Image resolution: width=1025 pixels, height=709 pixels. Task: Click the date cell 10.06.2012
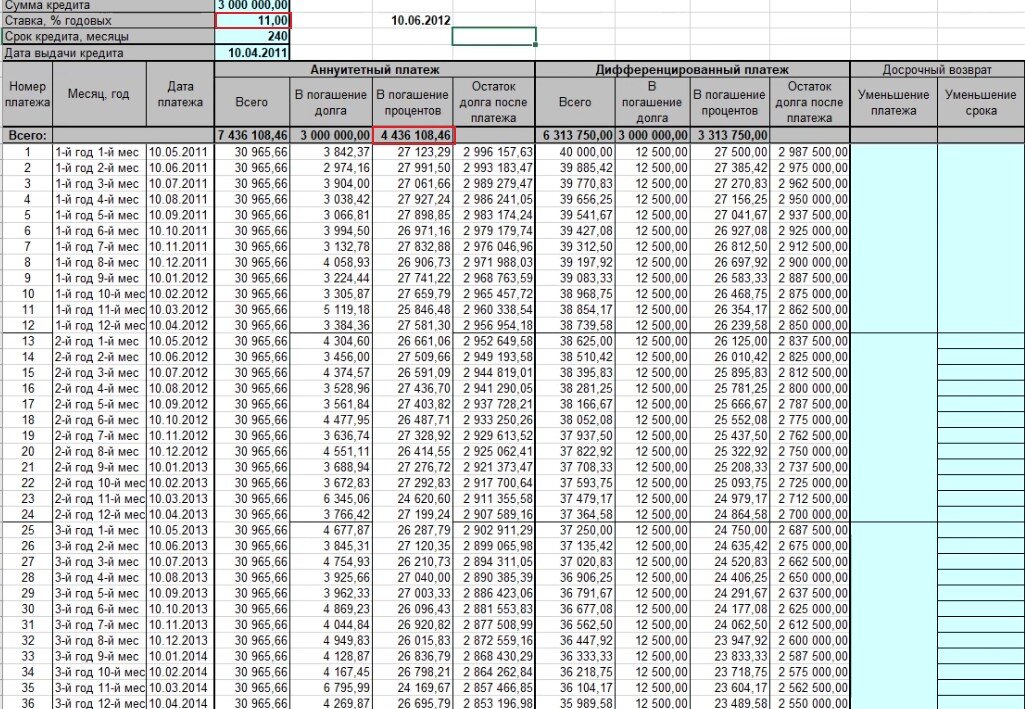click(412, 20)
